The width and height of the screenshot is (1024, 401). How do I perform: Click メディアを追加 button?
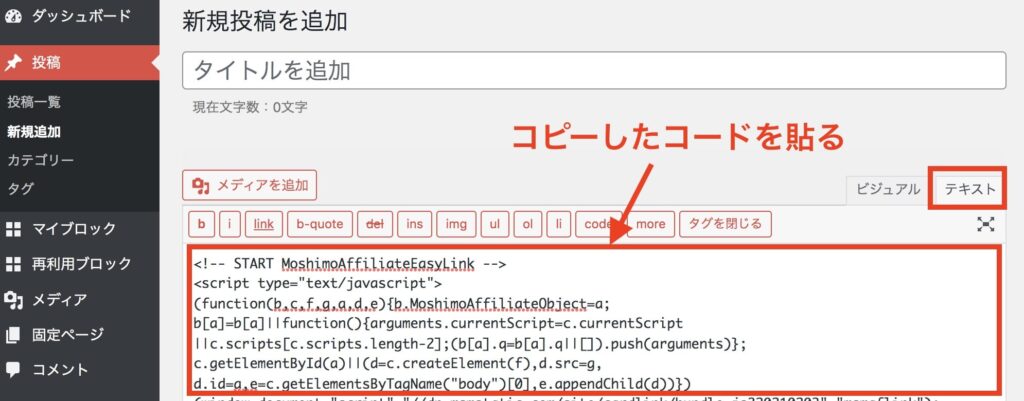249,185
